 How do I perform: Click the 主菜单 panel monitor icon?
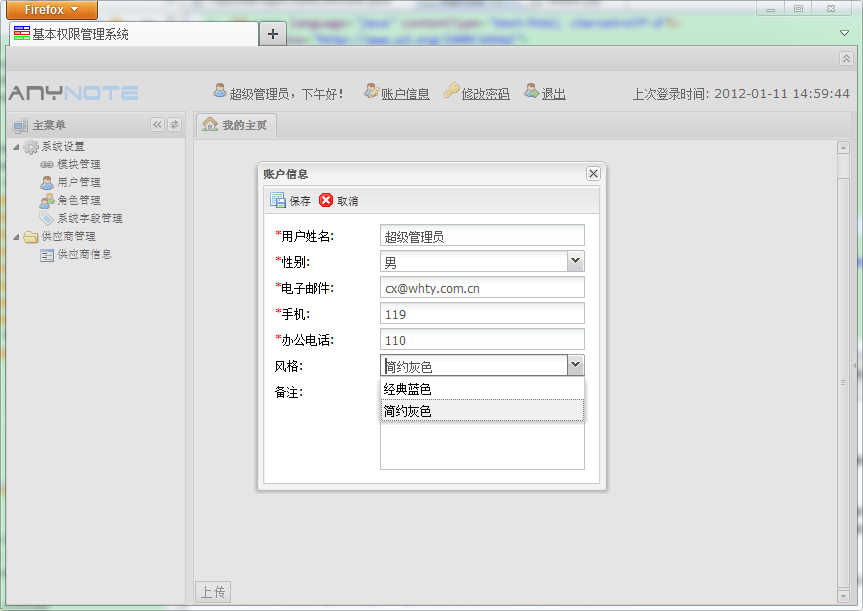pyautogui.click(x=20, y=126)
